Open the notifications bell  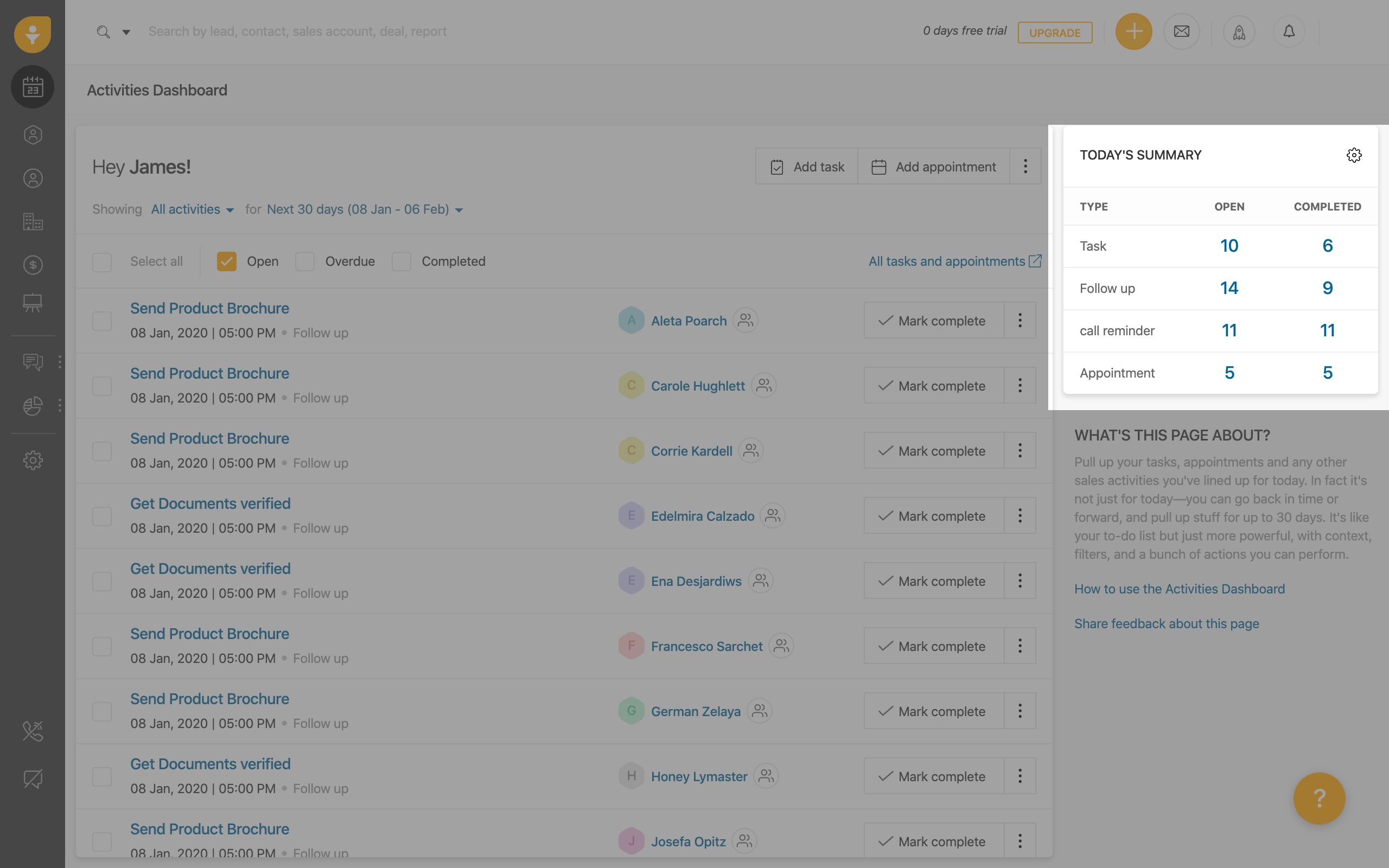pyautogui.click(x=1289, y=31)
